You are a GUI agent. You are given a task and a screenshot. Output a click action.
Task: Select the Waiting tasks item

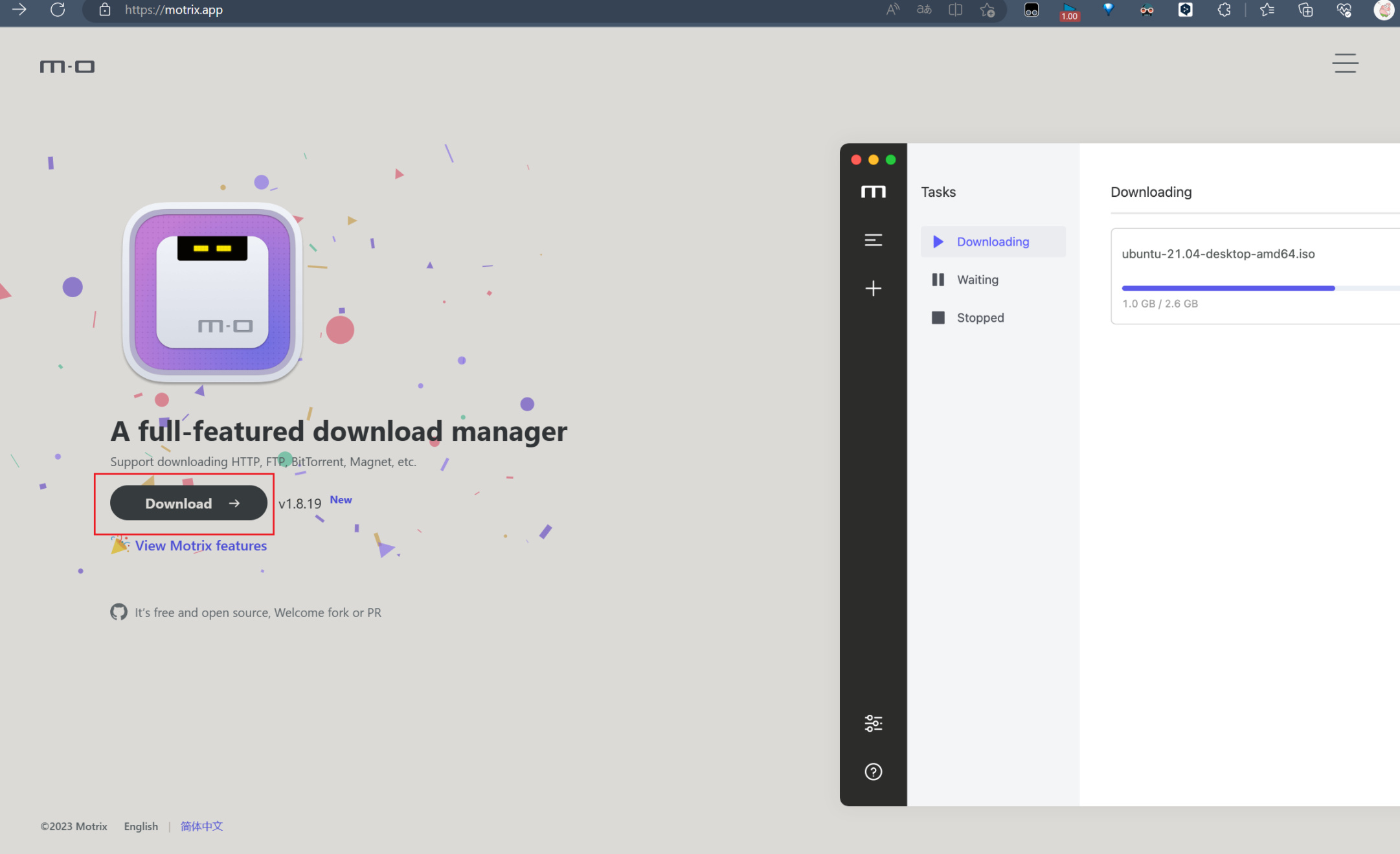[977, 280]
